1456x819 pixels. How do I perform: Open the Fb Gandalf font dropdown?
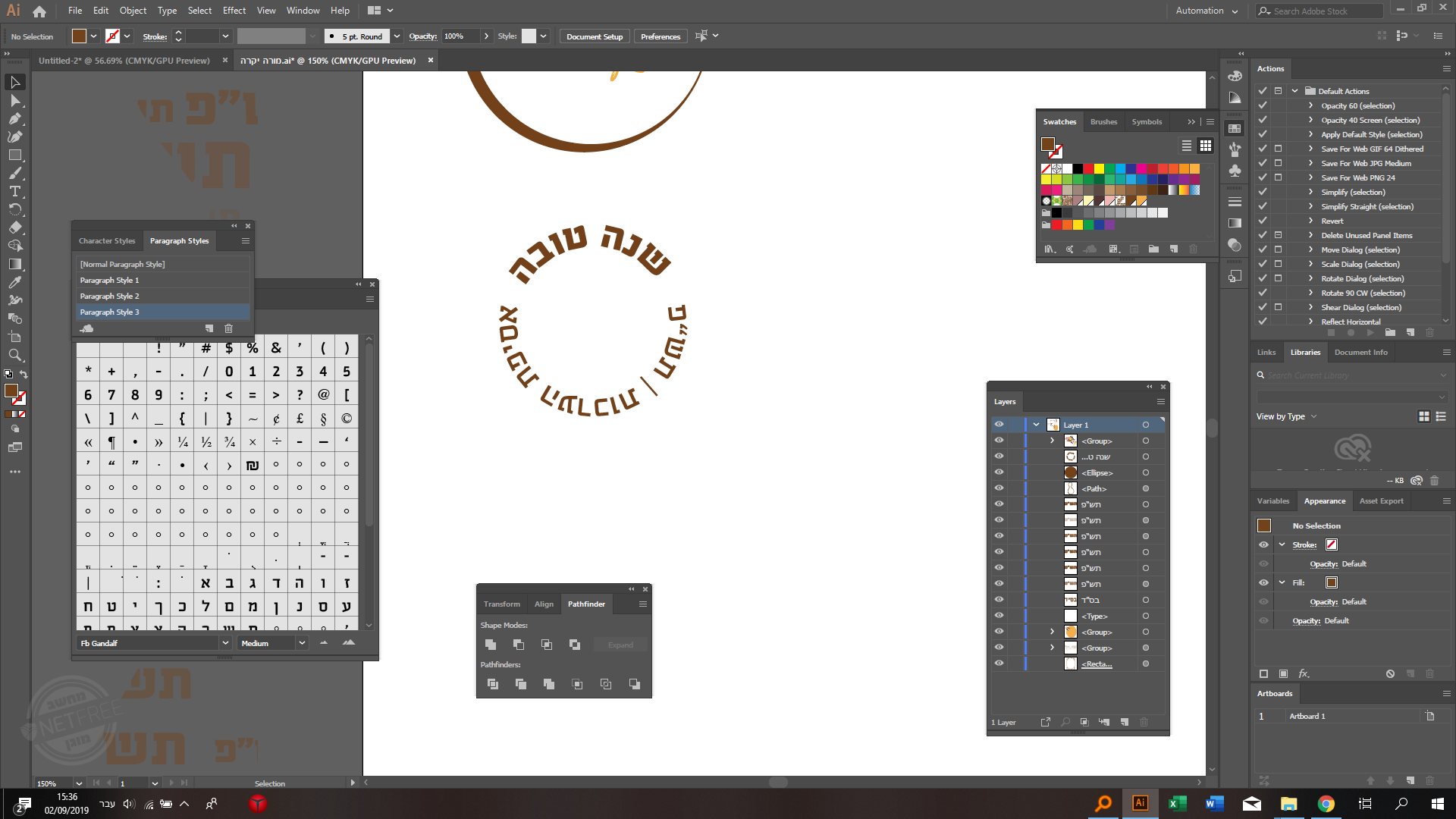pyautogui.click(x=225, y=643)
